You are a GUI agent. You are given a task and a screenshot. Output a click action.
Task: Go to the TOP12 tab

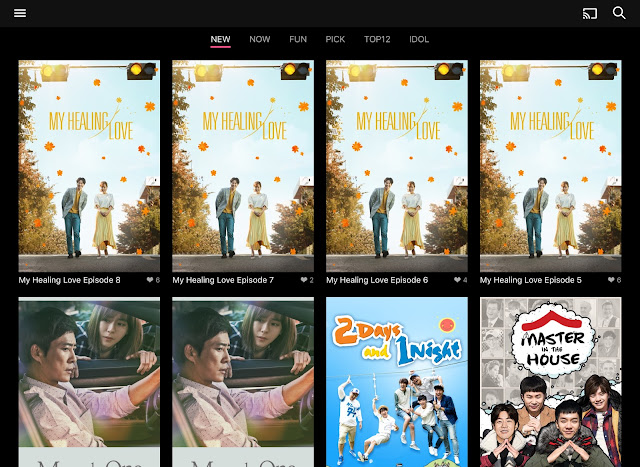tap(377, 40)
